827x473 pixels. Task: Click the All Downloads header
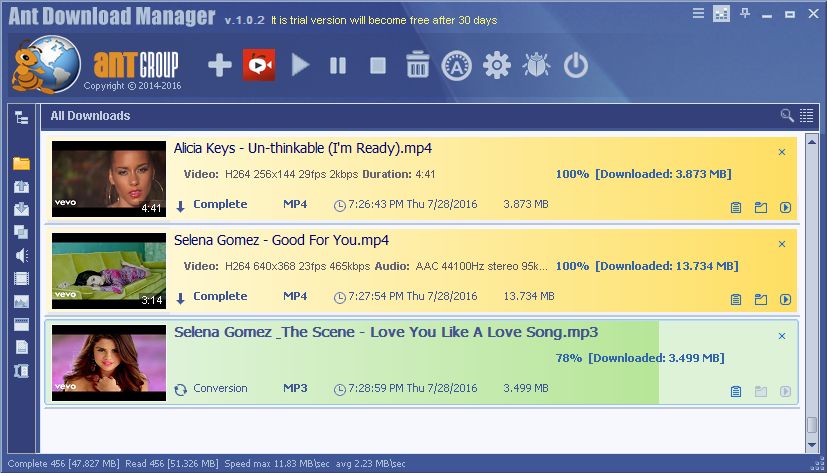pyautogui.click(x=90, y=116)
